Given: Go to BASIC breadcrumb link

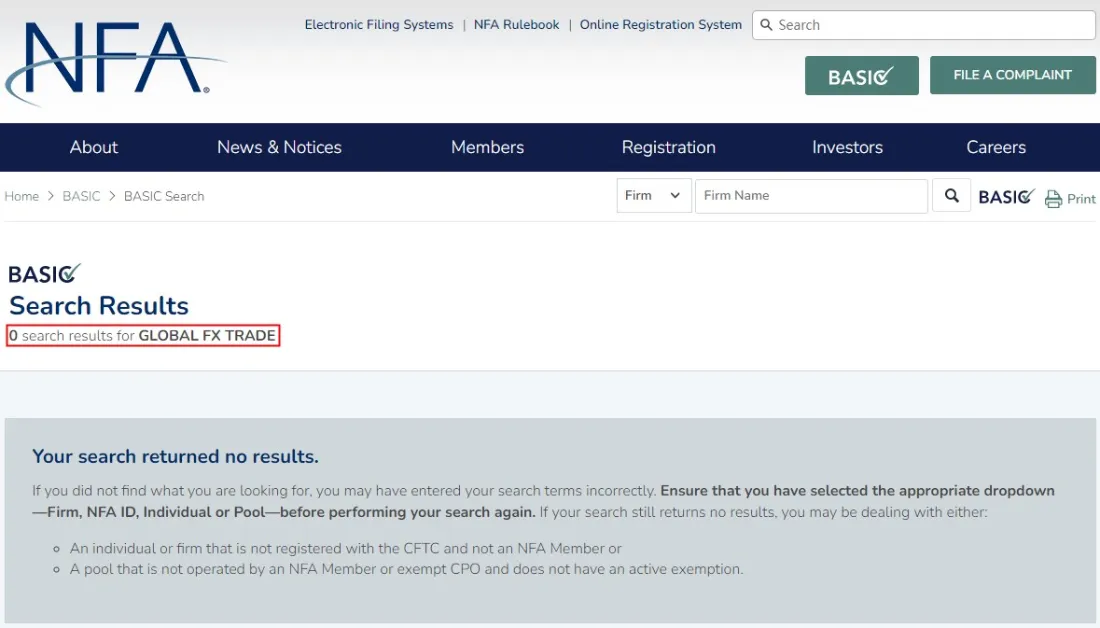Looking at the screenshot, I should [81, 196].
